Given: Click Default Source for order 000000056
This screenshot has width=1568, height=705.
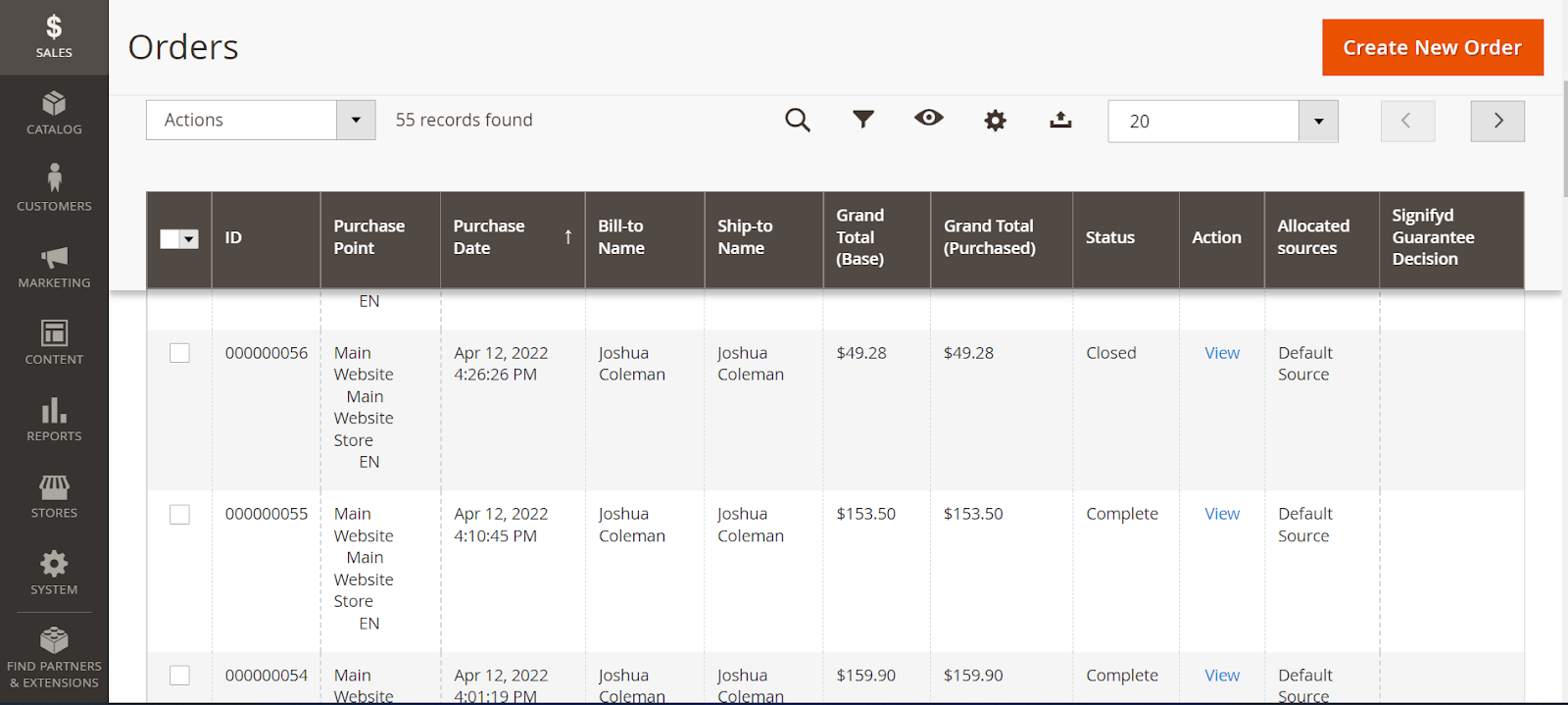Looking at the screenshot, I should click(x=1305, y=364).
